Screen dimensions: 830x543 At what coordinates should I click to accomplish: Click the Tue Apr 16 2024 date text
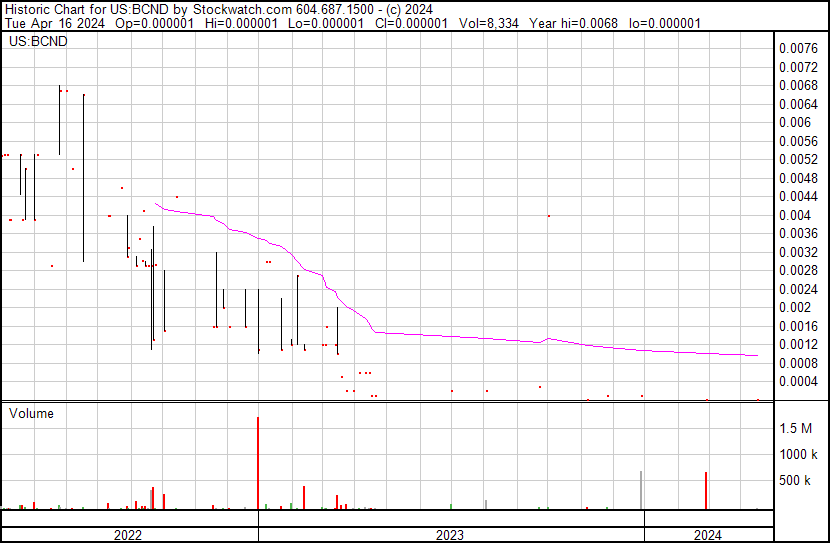[x=55, y=23]
